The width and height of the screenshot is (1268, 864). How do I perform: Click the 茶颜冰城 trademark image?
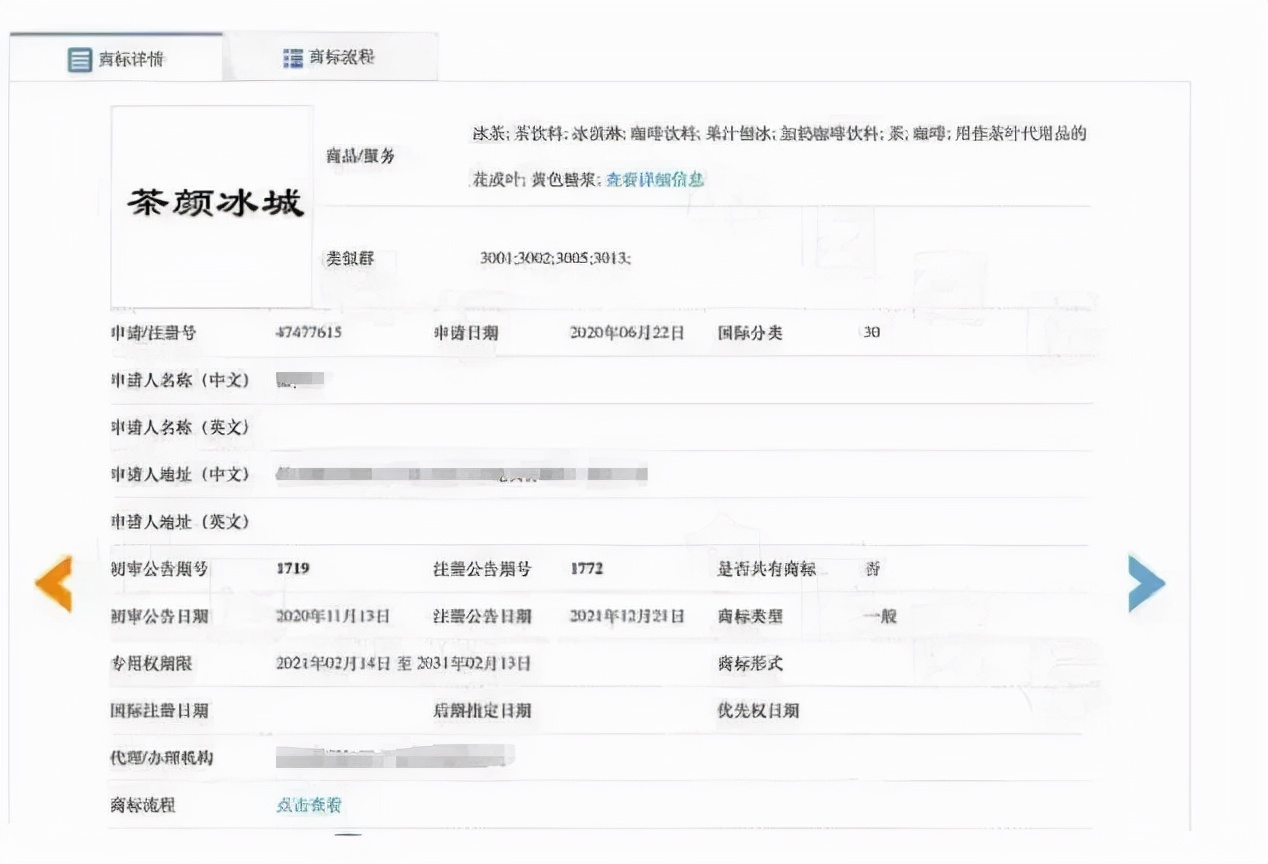pyautogui.click(x=212, y=206)
